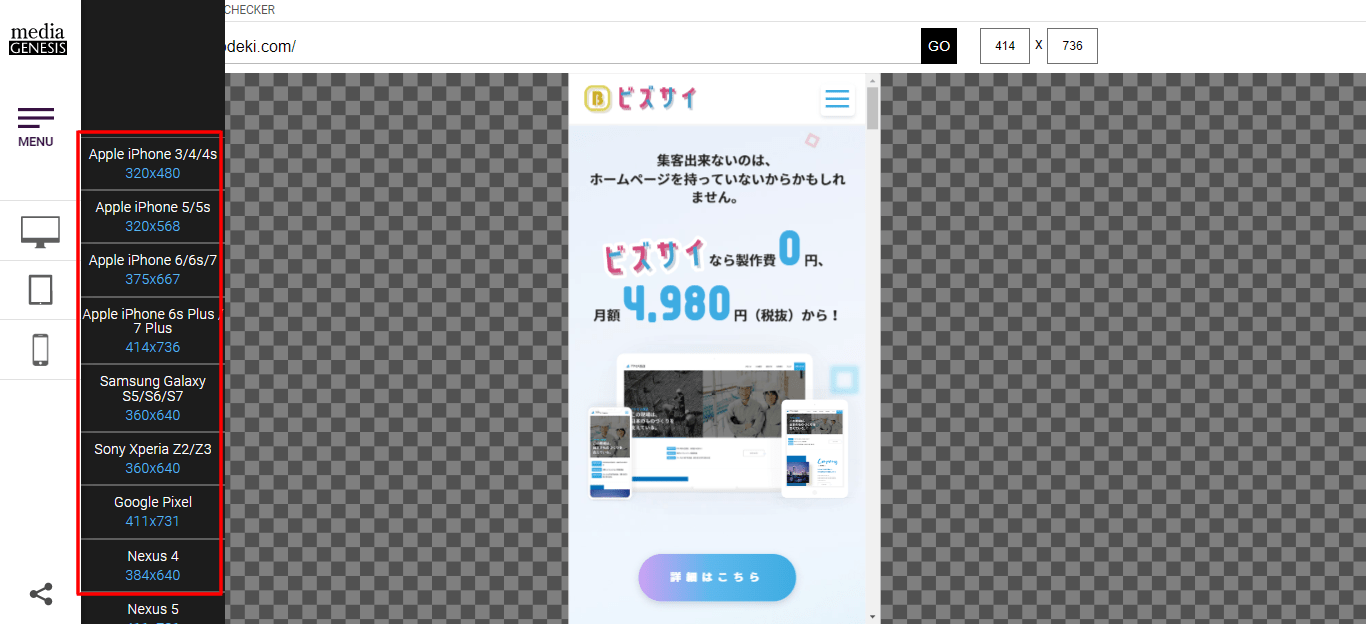Viewport: 1366px width, 624px height.
Task: Select the smartphone device icon
Action: pos(40,350)
